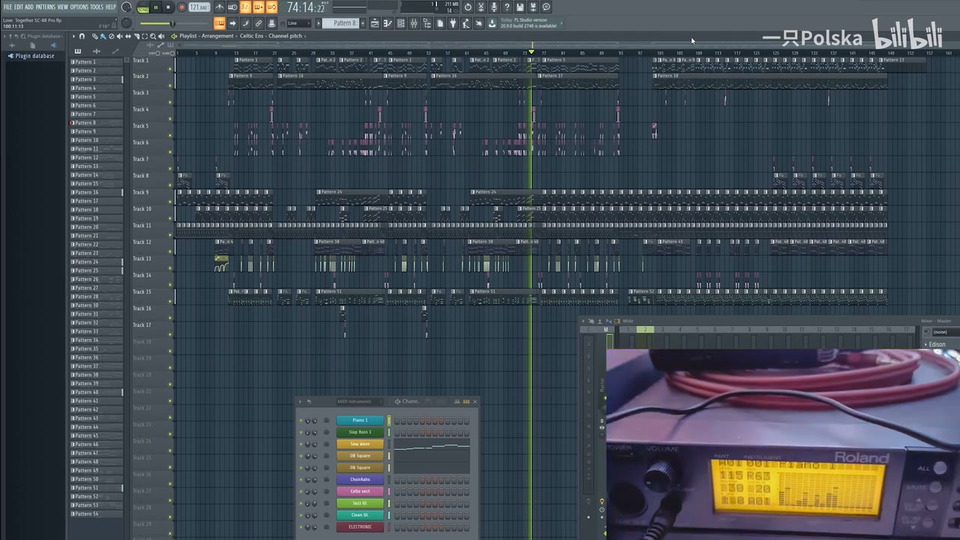960x540 pixels.
Task: Open the OPTIONS menu
Action: [x=79, y=7]
